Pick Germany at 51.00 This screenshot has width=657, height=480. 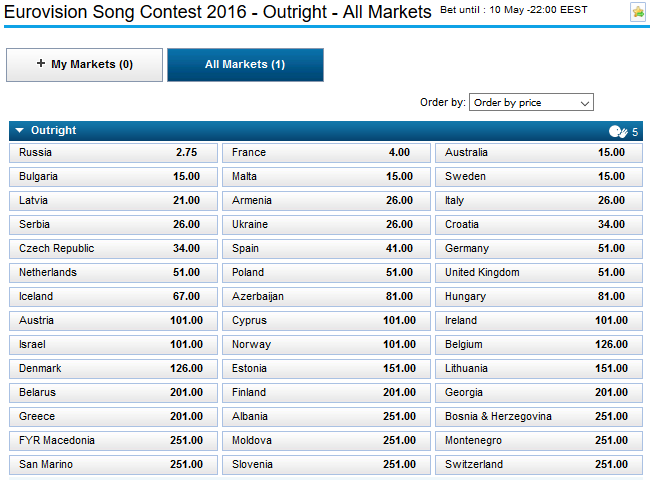point(537,249)
